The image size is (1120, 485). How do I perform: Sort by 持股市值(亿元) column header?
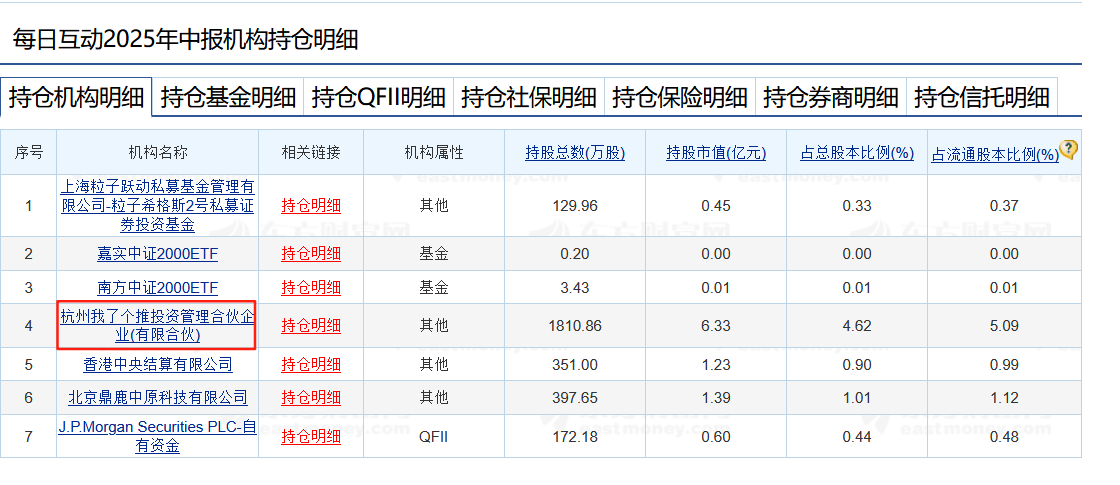[716, 153]
